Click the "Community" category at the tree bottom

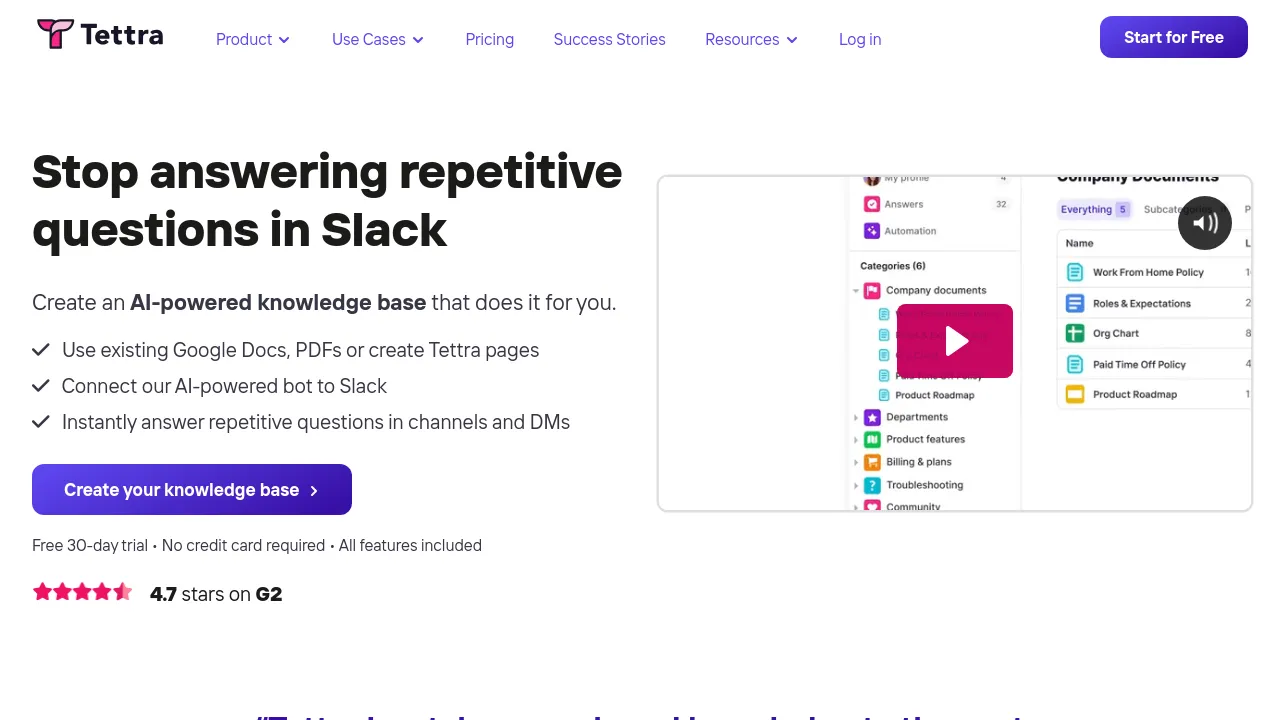[x=913, y=507]
